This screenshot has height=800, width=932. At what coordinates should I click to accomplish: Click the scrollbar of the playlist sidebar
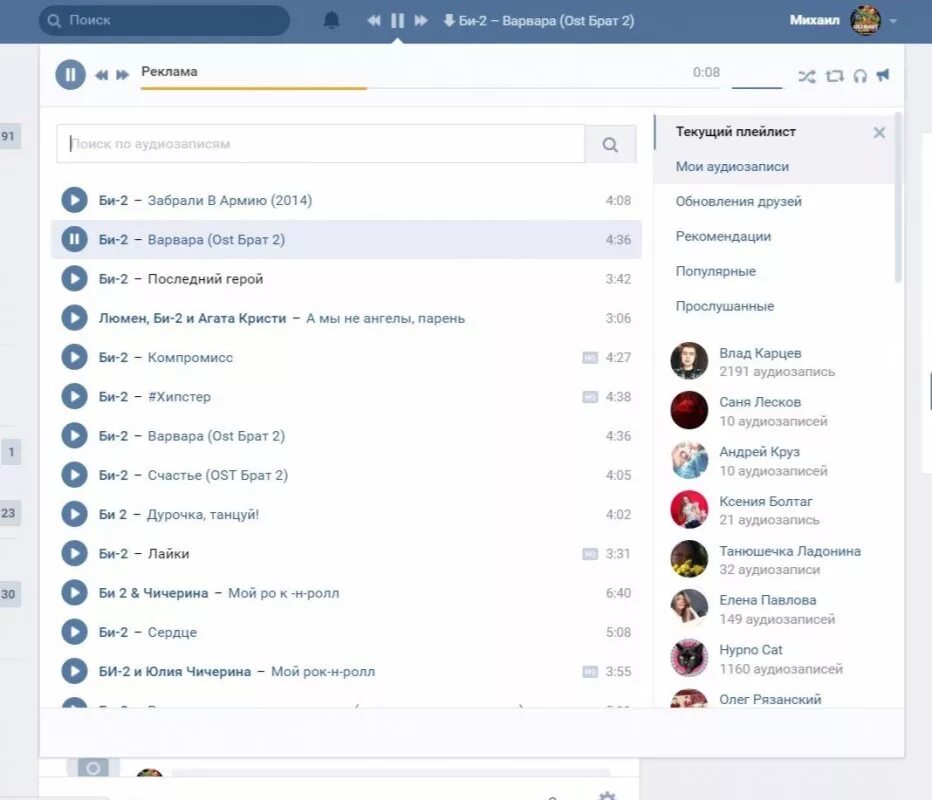(x=898, y=198)
